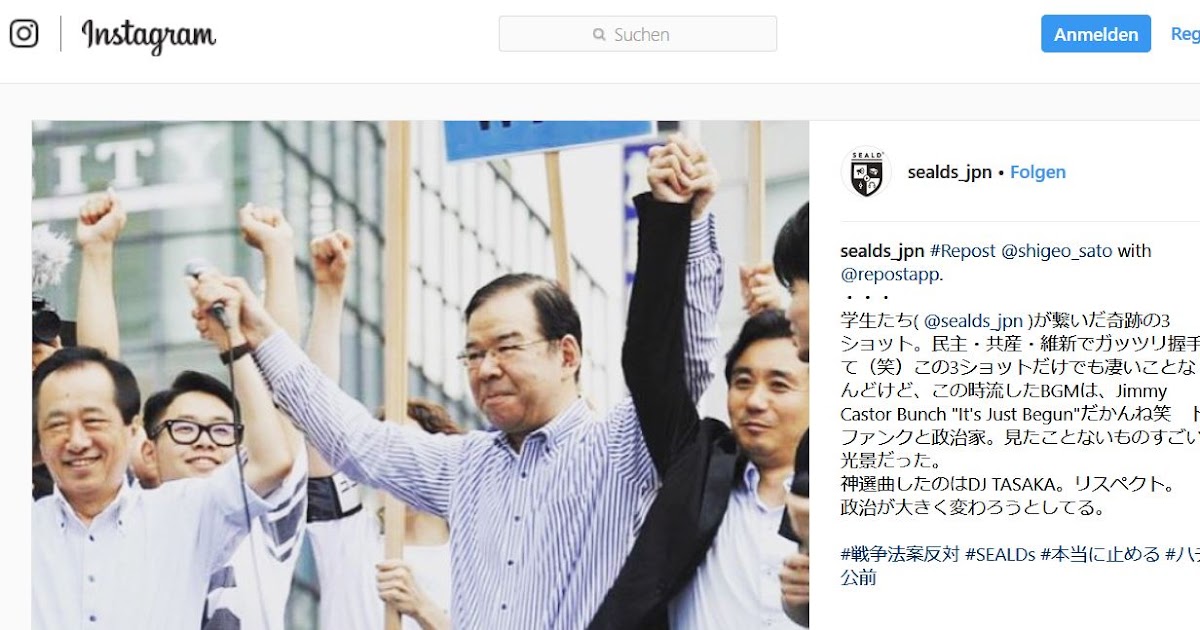Click sealds_jpn name in the caption
The height and width of the screenshot is (630, 1200).
[882, 251]
